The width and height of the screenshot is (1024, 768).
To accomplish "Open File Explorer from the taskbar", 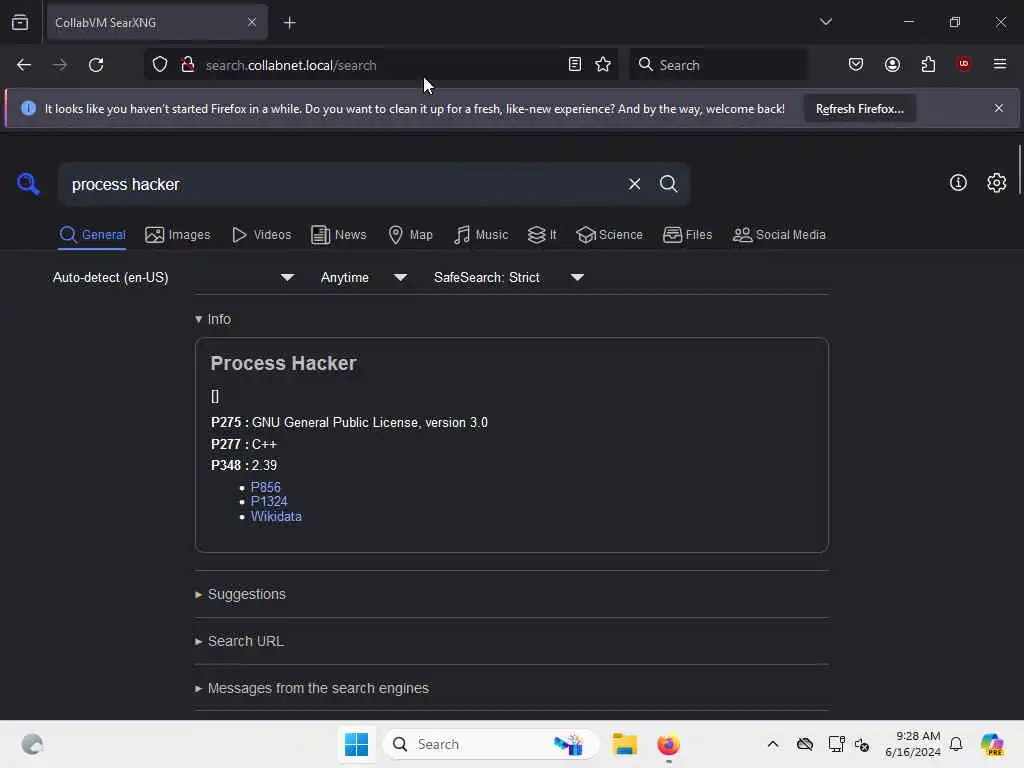I will pos(624,744).
